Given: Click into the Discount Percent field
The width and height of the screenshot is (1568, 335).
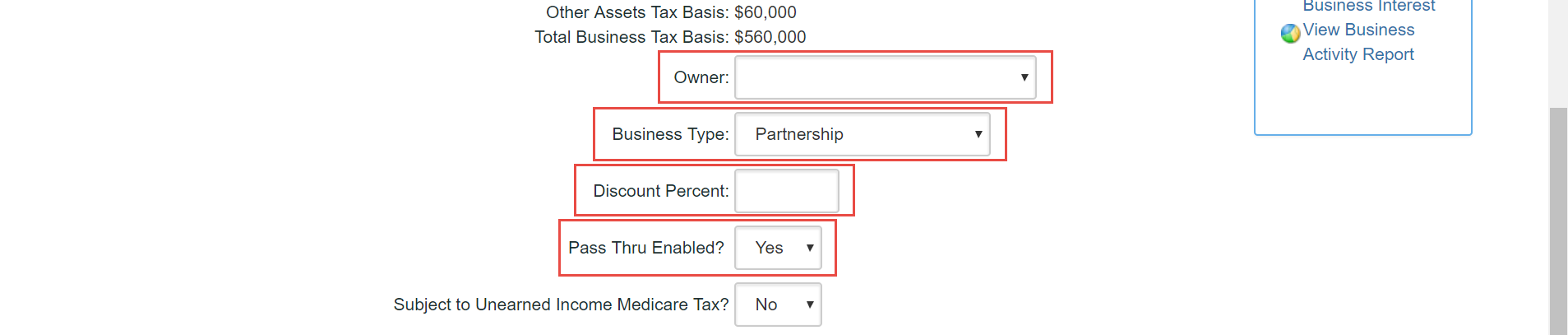Looking at the screenshot, I should pos(786,191).
